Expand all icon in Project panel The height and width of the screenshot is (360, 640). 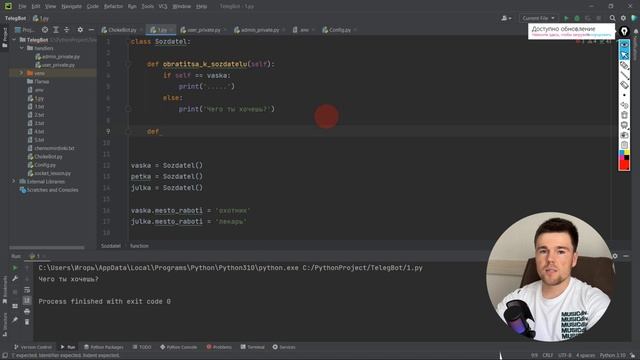tap(56, 30)
